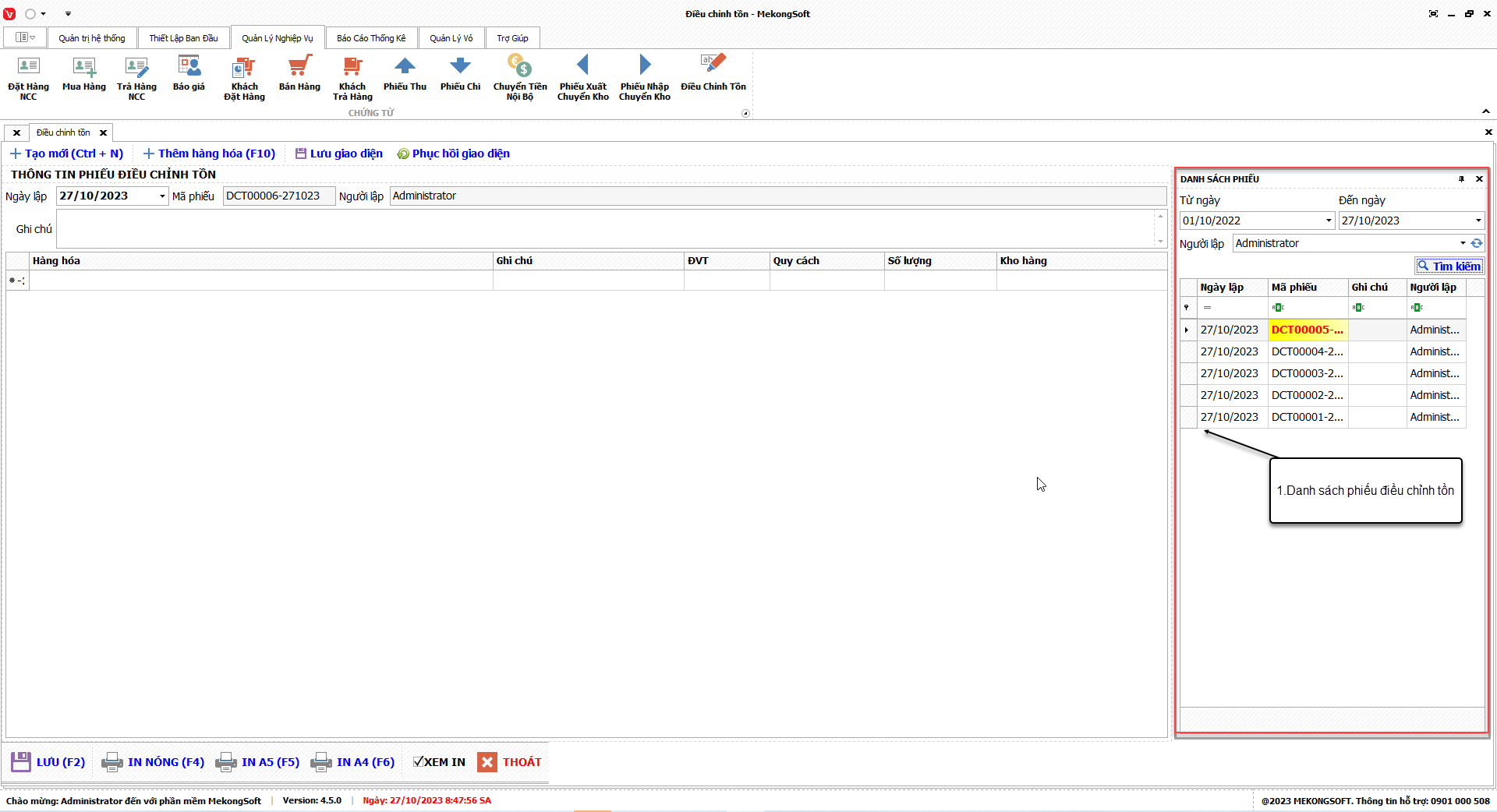Open Phiếu Xuất Chuyển Kho
Viewport: 1497px width, 812px height.
(x=582, y=78)
